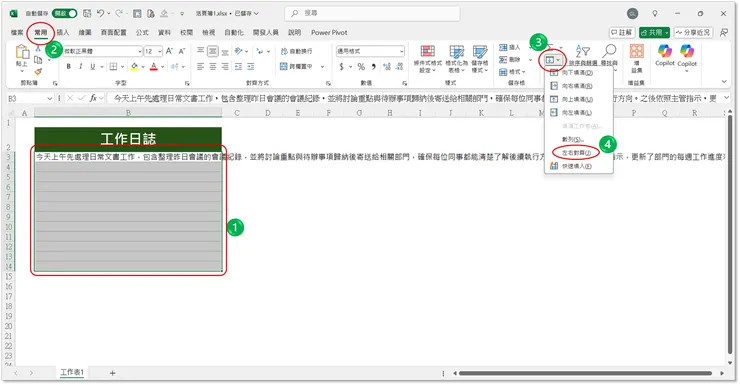Open the number format dropdown (通用格式)

click(x=402, y=51)
